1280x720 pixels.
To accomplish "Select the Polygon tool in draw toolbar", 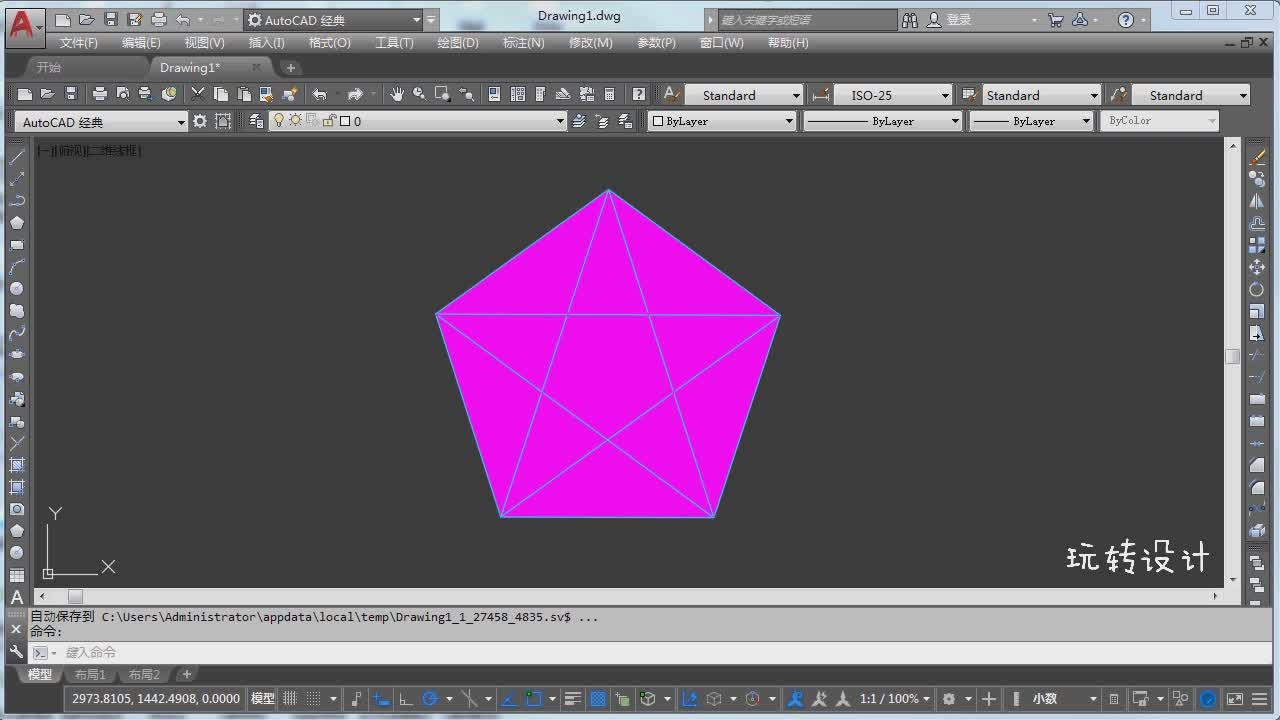I will [17, 223].
